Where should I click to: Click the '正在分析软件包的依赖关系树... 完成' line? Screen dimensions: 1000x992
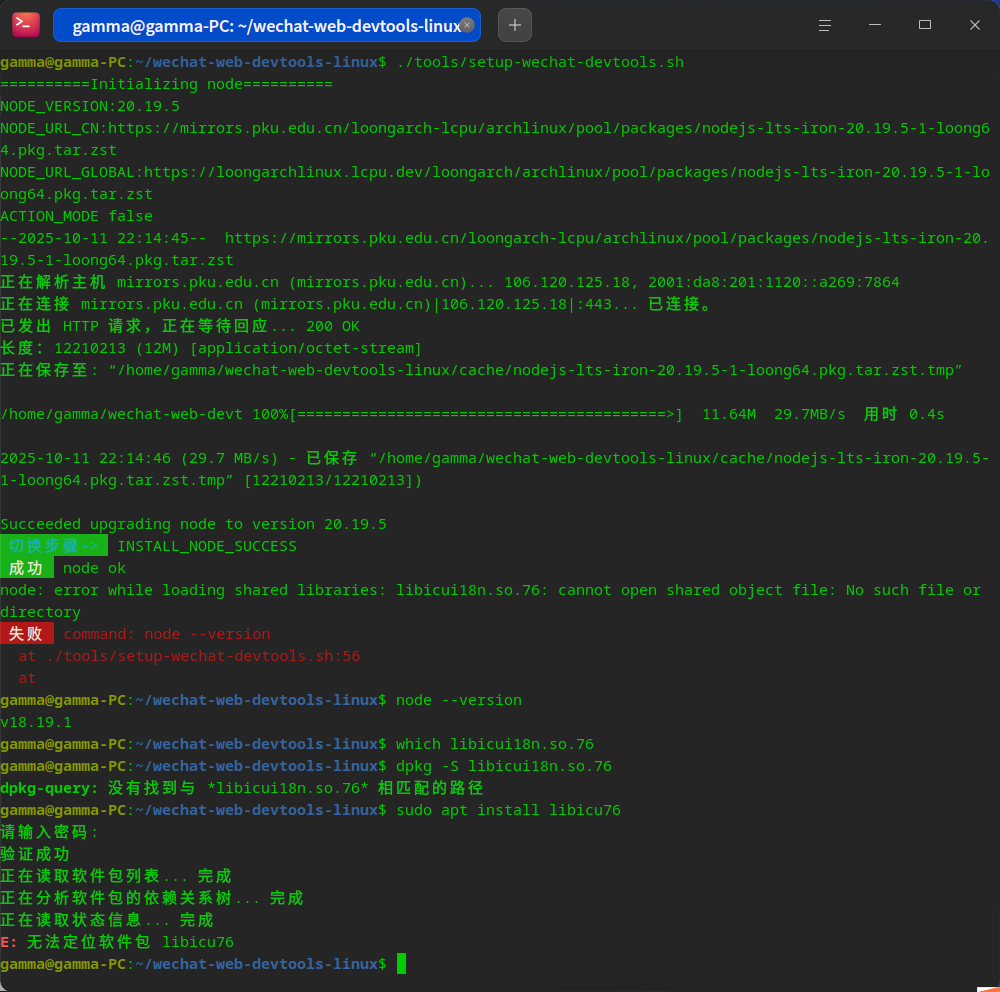(152, 898)
